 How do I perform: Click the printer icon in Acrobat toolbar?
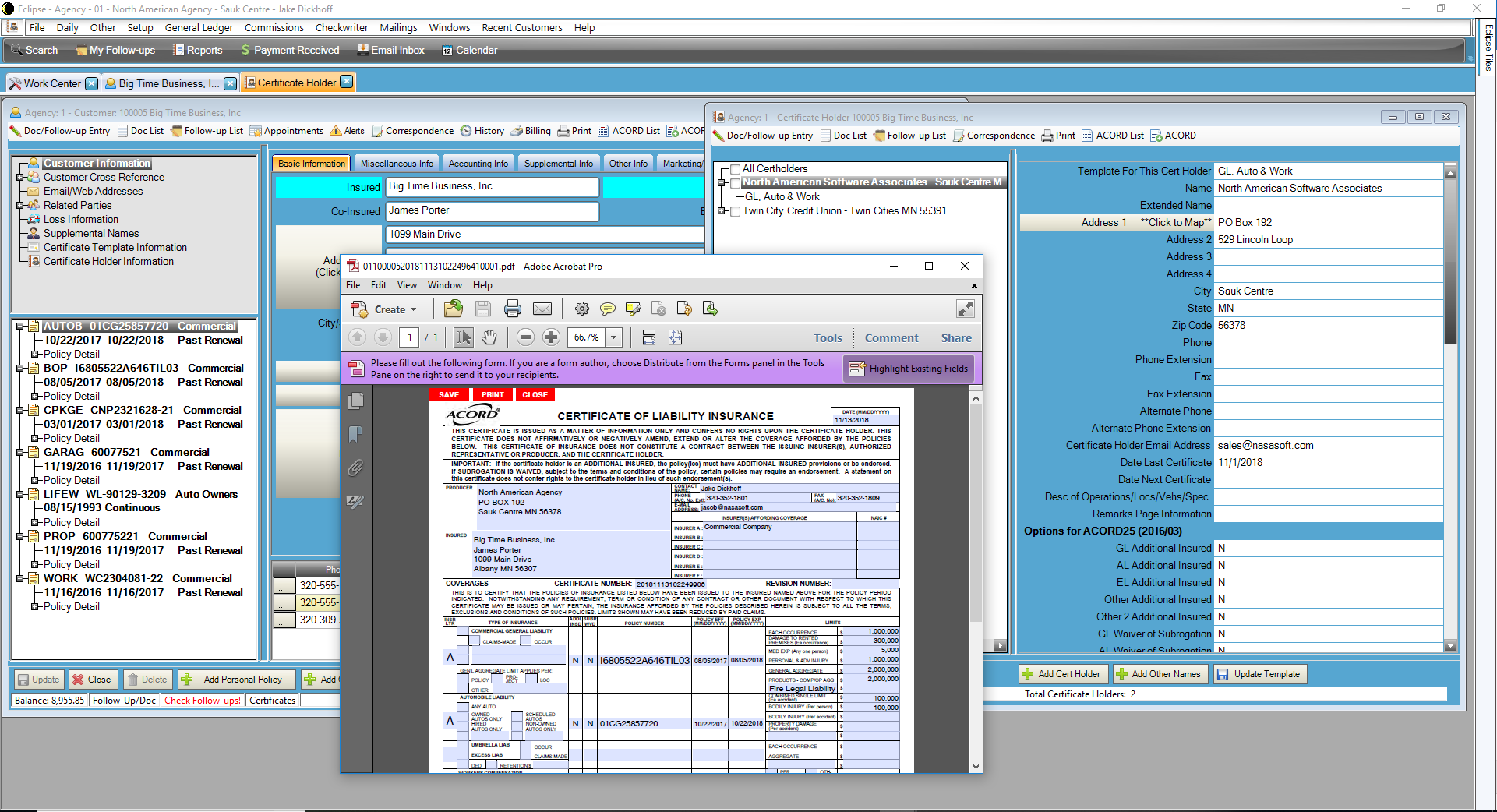pos(513,309)
